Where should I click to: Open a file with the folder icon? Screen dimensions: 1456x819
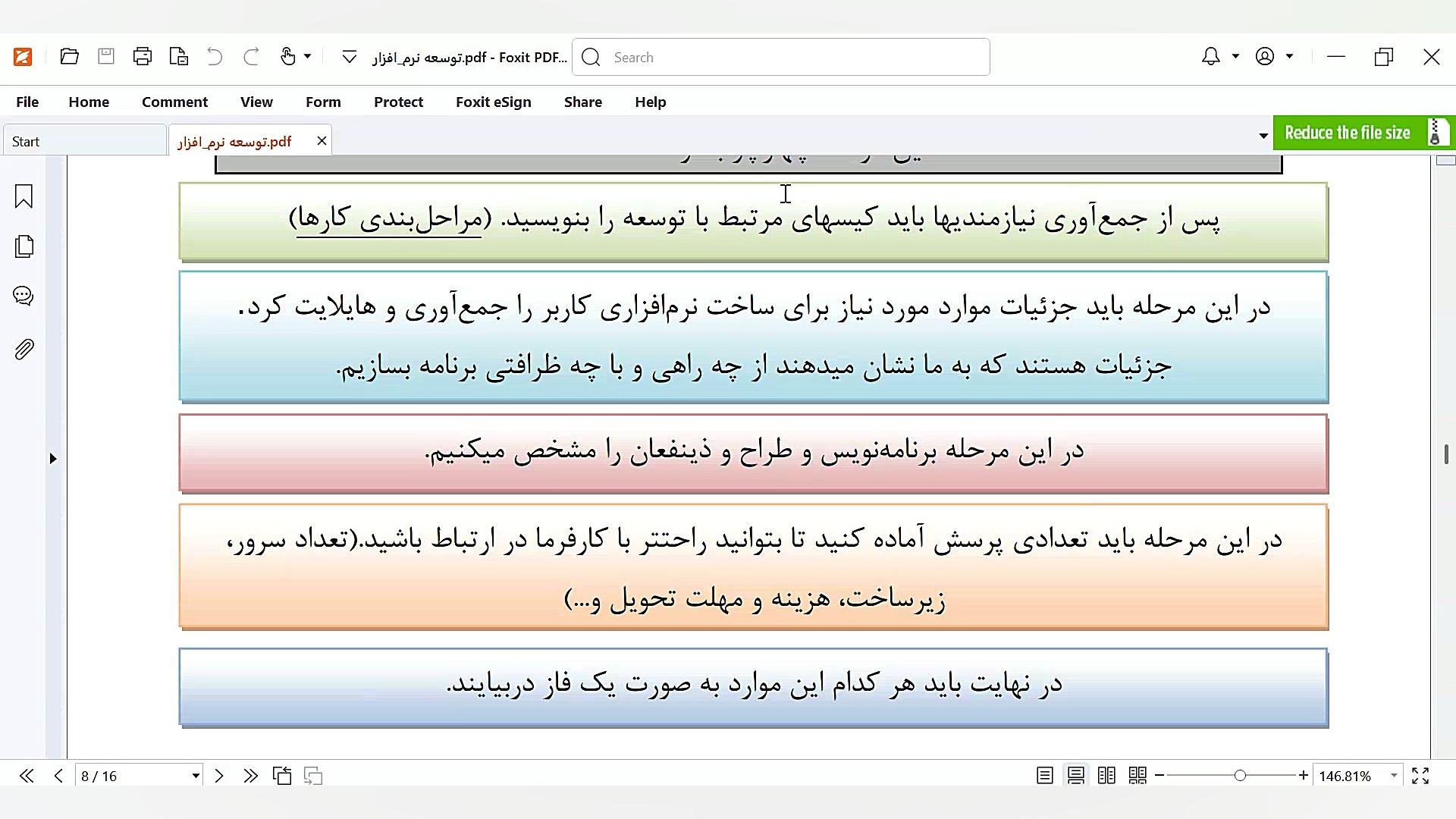click(x=70, y=57)
